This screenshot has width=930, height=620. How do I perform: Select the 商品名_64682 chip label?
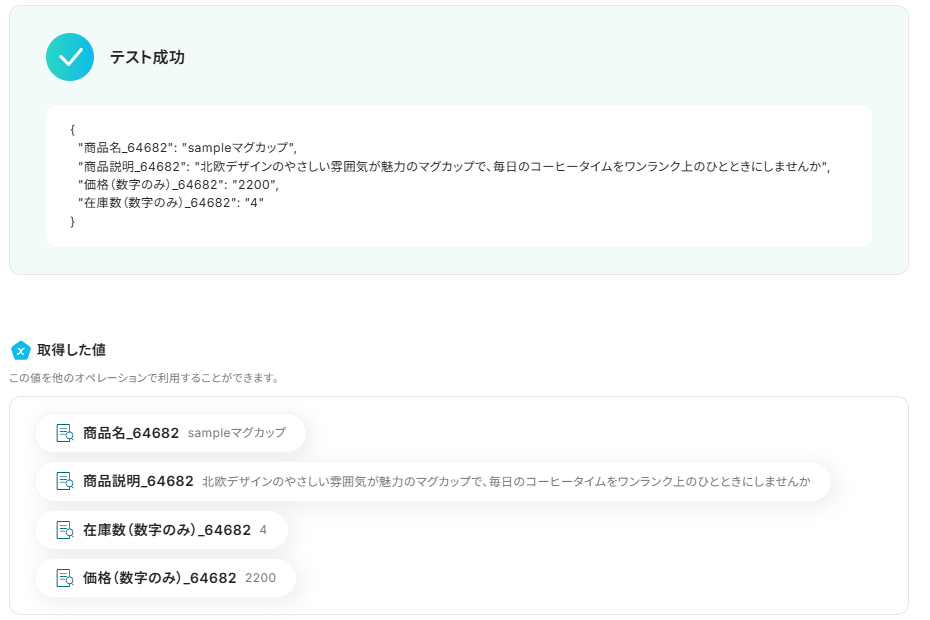pyautogui.click(x=131, y=433)
